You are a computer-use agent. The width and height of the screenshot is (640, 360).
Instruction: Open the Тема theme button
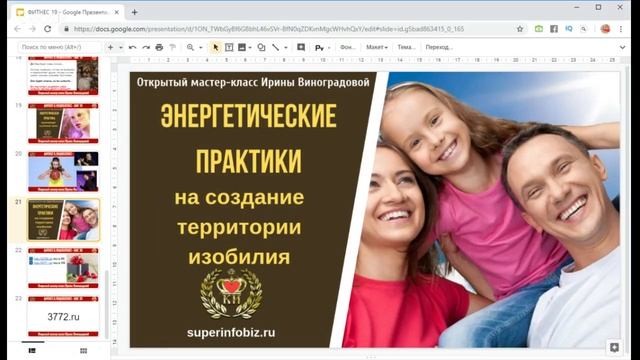(x=406, y=47)
